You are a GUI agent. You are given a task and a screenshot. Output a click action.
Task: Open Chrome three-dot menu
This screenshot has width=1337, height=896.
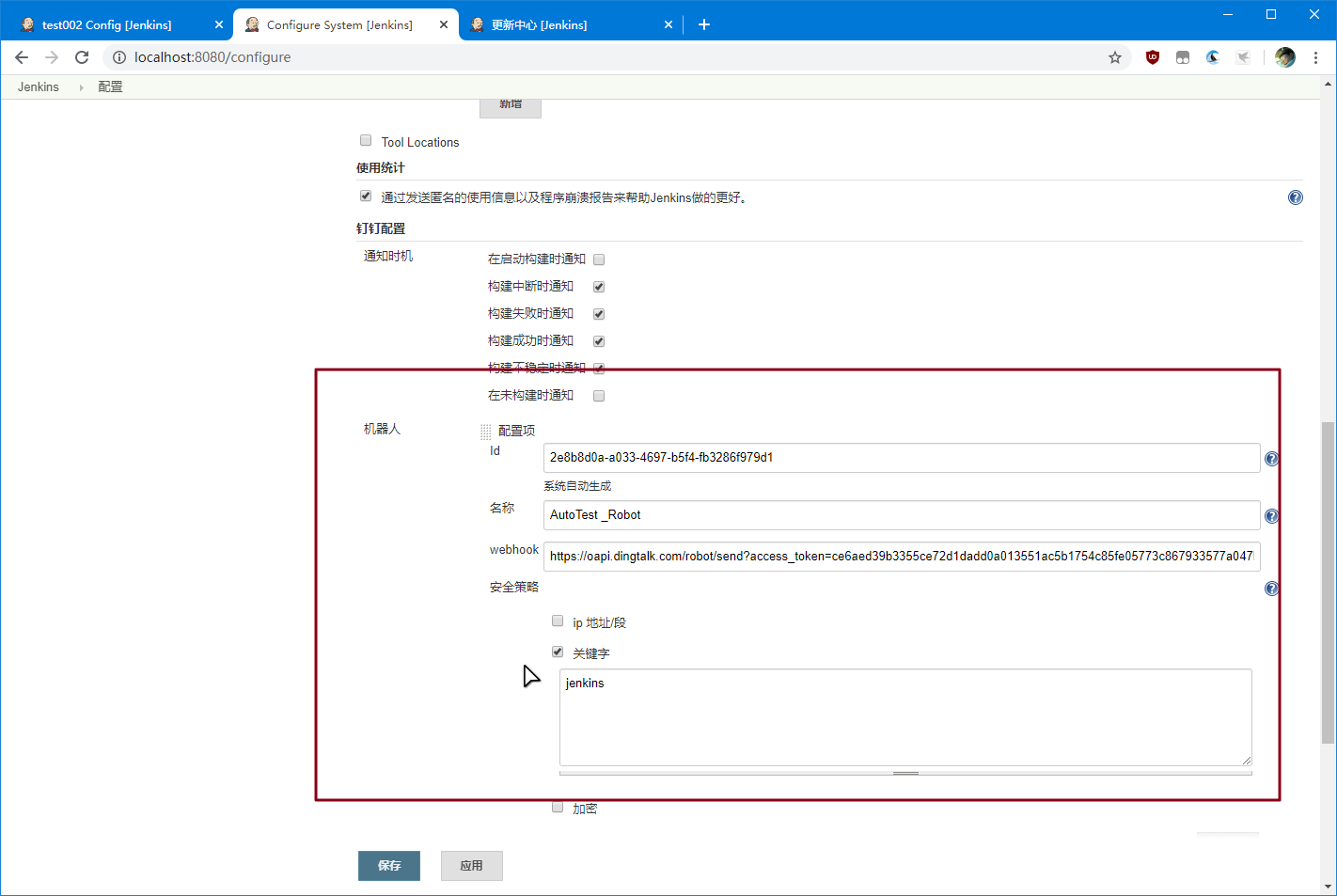1315,57
